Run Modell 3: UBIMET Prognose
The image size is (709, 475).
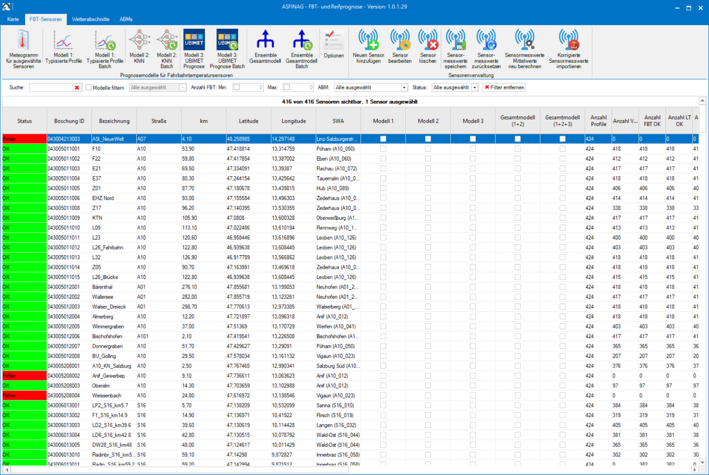tap(194, 49)
